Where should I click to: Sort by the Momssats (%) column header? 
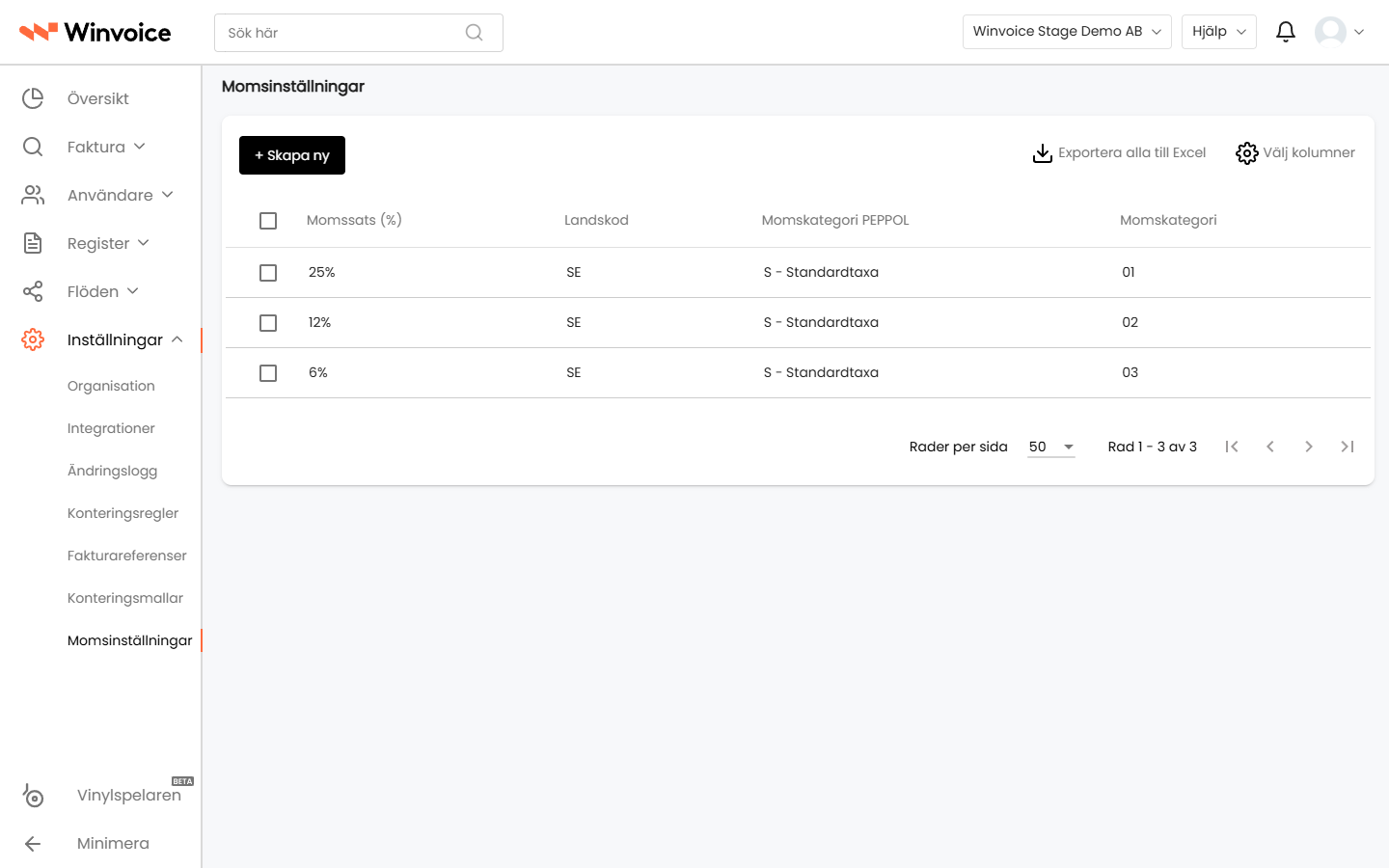354,220
